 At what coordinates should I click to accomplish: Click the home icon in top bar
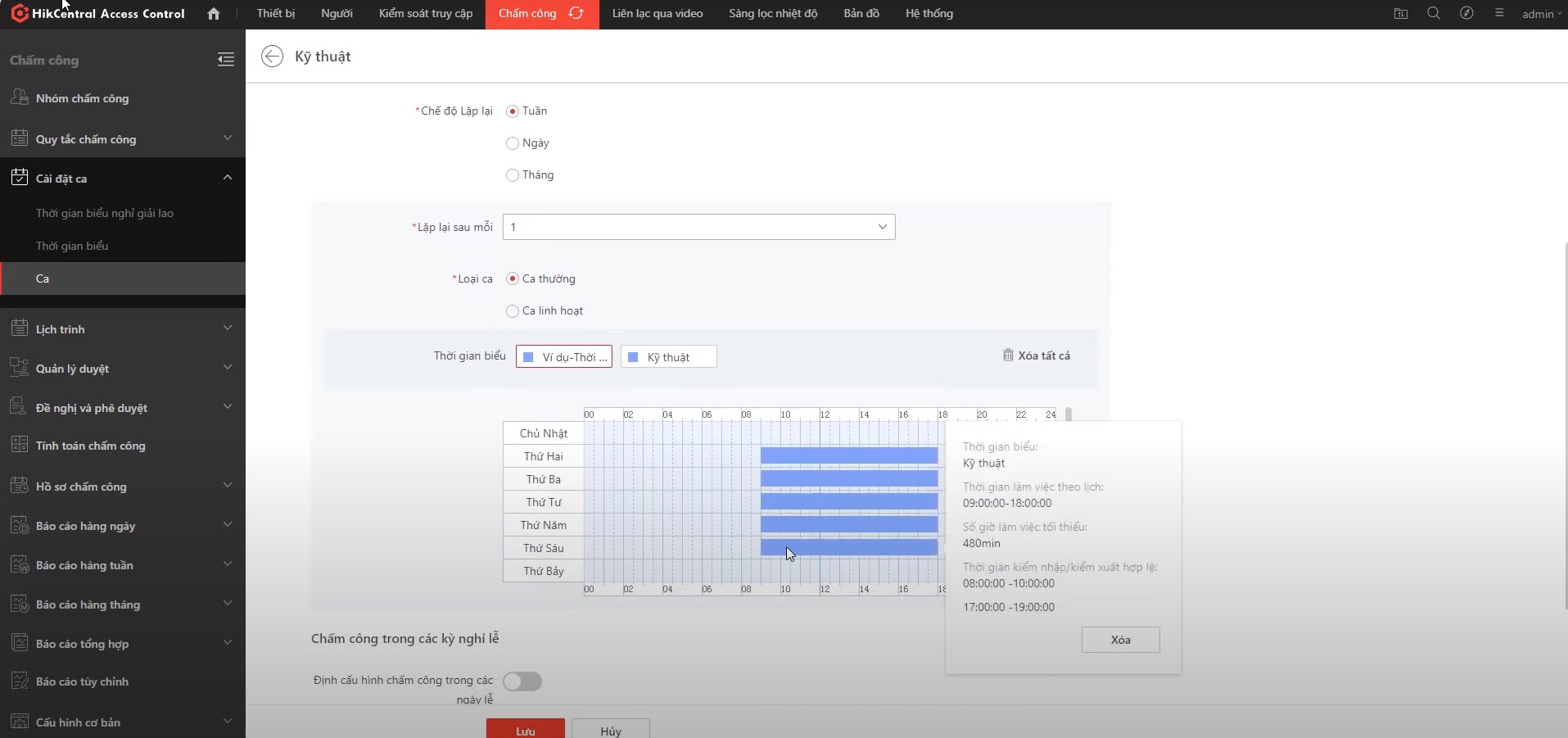click(214, 14)
